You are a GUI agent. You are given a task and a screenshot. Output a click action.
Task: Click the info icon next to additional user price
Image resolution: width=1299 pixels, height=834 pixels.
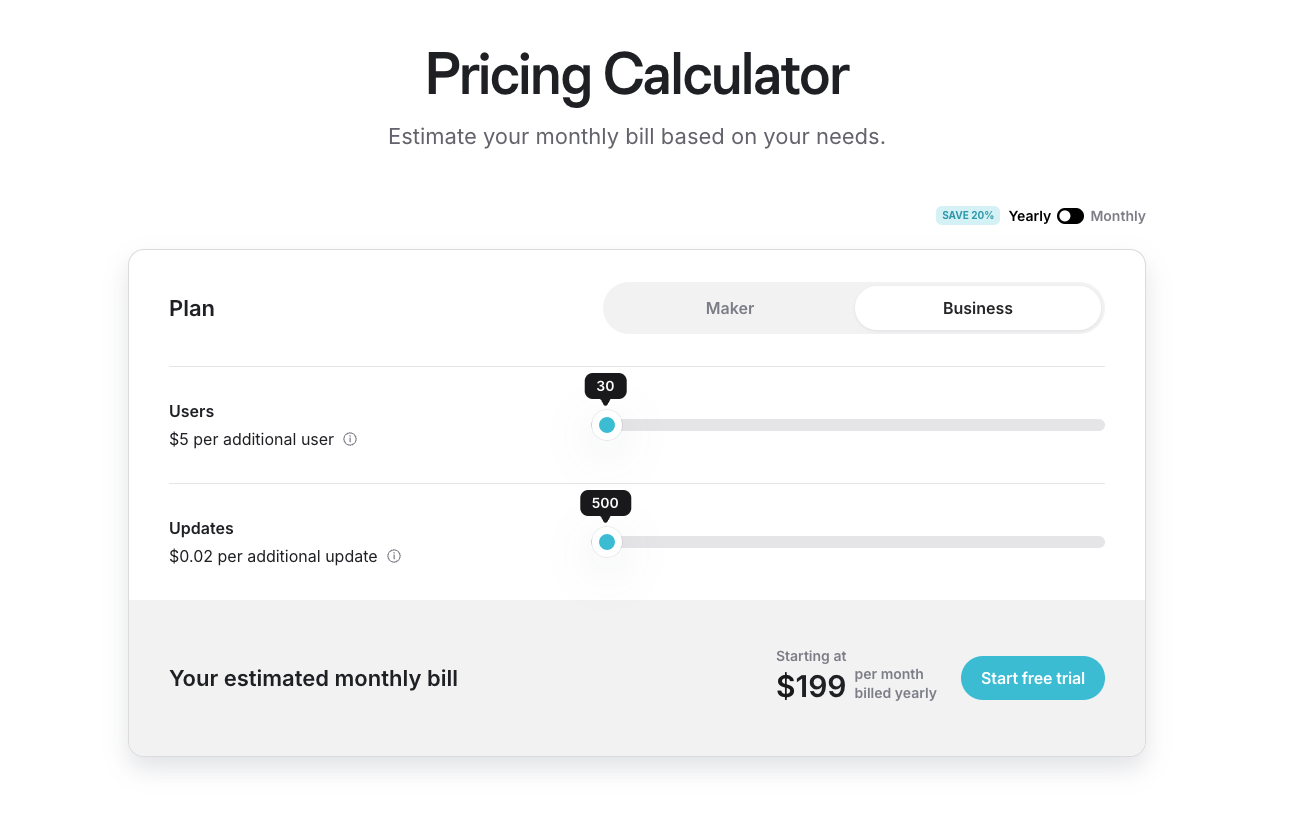(x=350, y=439)
